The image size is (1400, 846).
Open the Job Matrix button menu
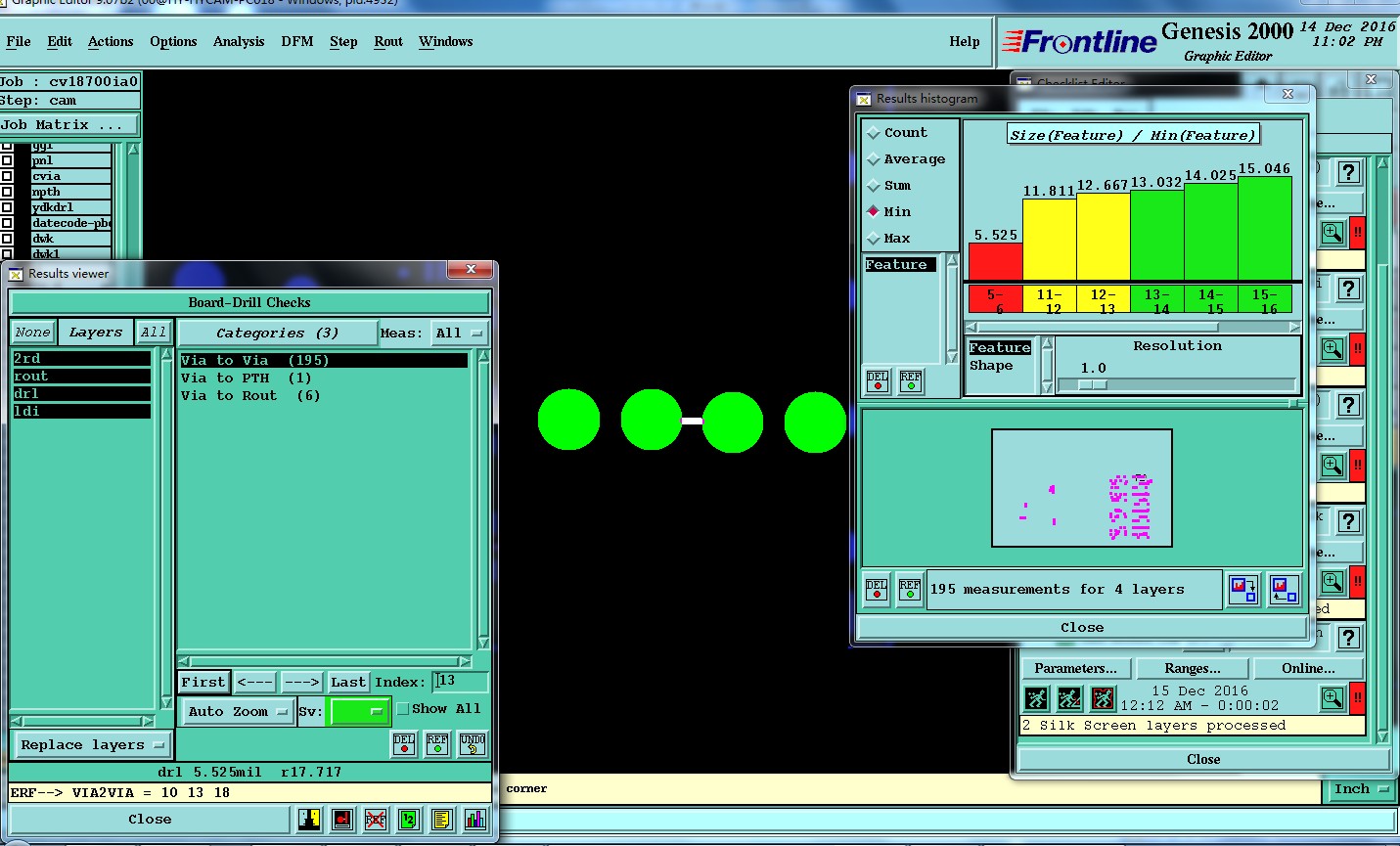[x=69, y=125]
